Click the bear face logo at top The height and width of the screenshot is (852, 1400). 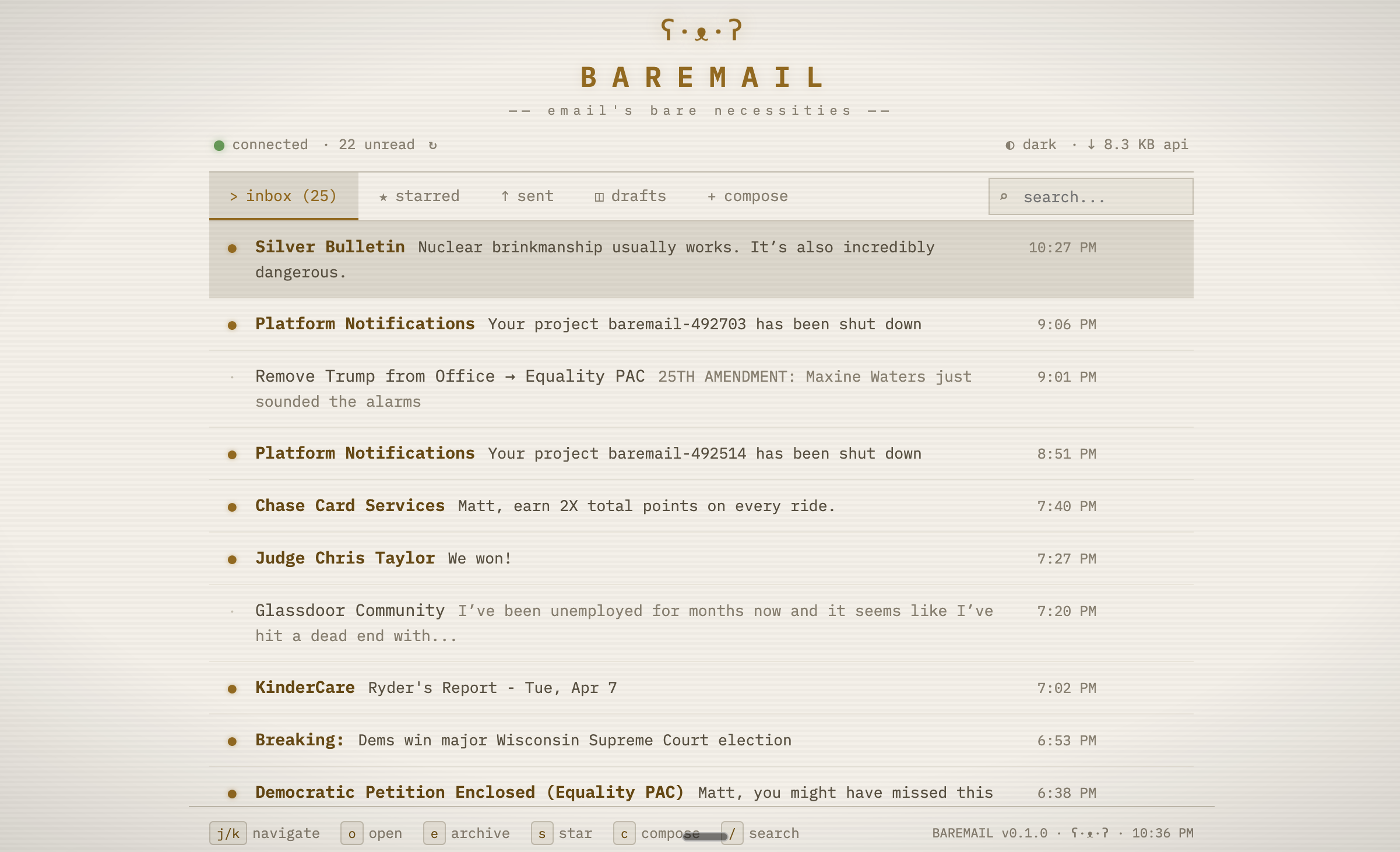(x=701, y=29)
